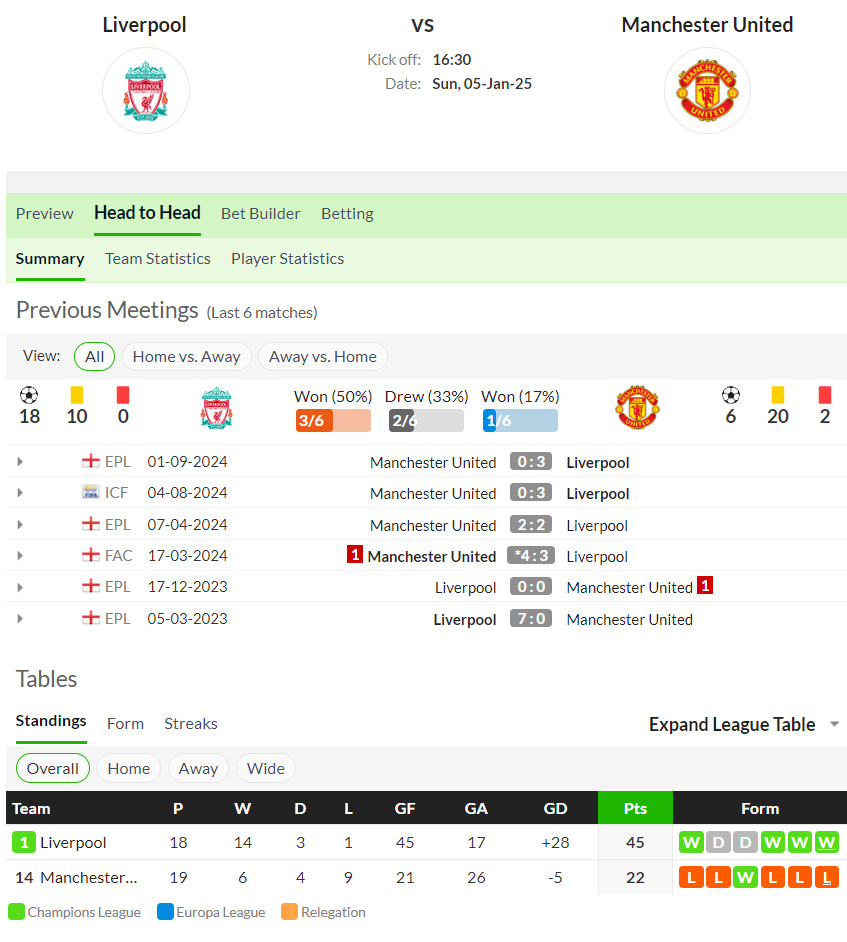Open the 7:0 score from 05-03-2023
847x942 pixels.
point(531,618)
